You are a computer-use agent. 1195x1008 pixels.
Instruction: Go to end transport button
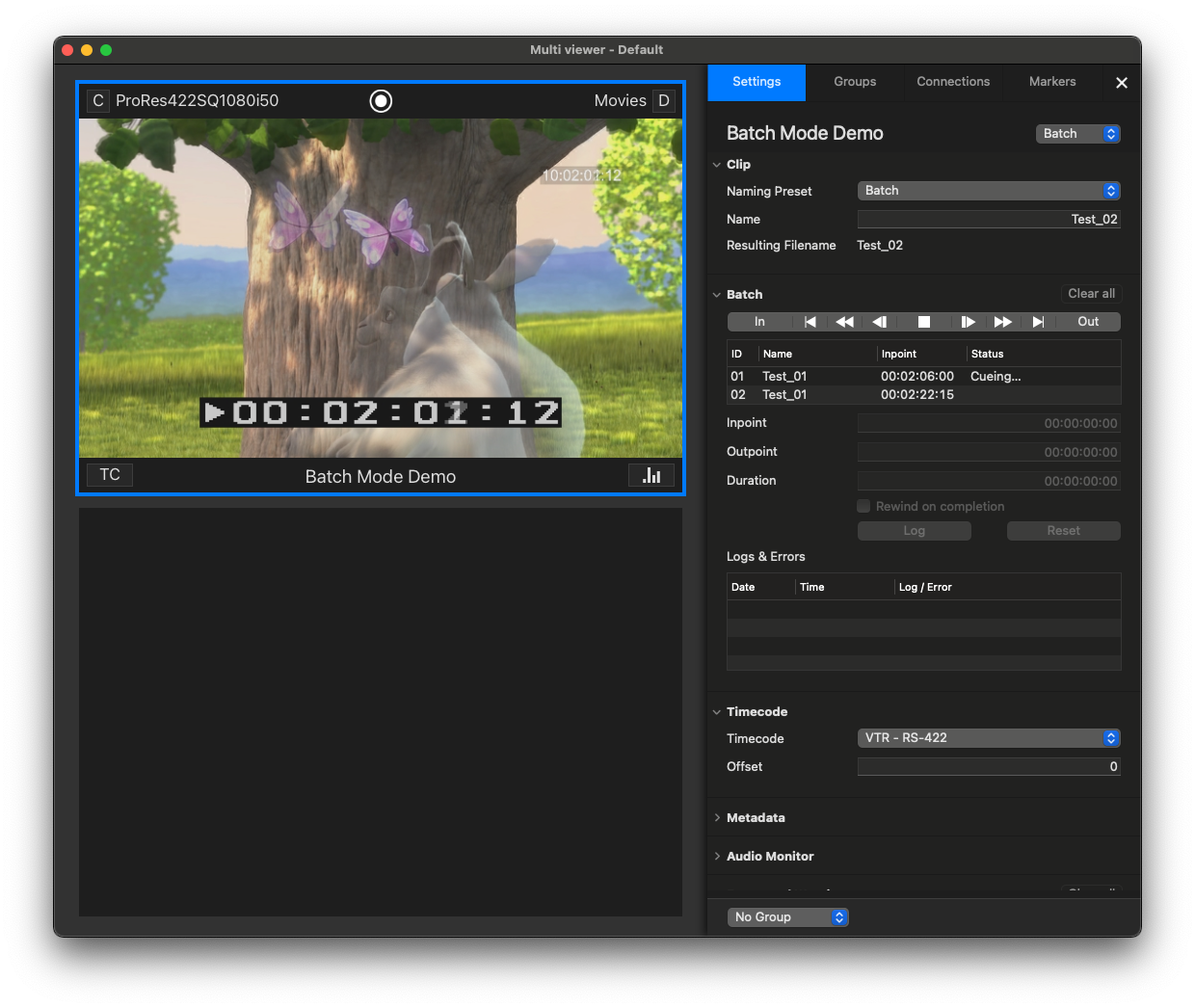click(1038, 322)
